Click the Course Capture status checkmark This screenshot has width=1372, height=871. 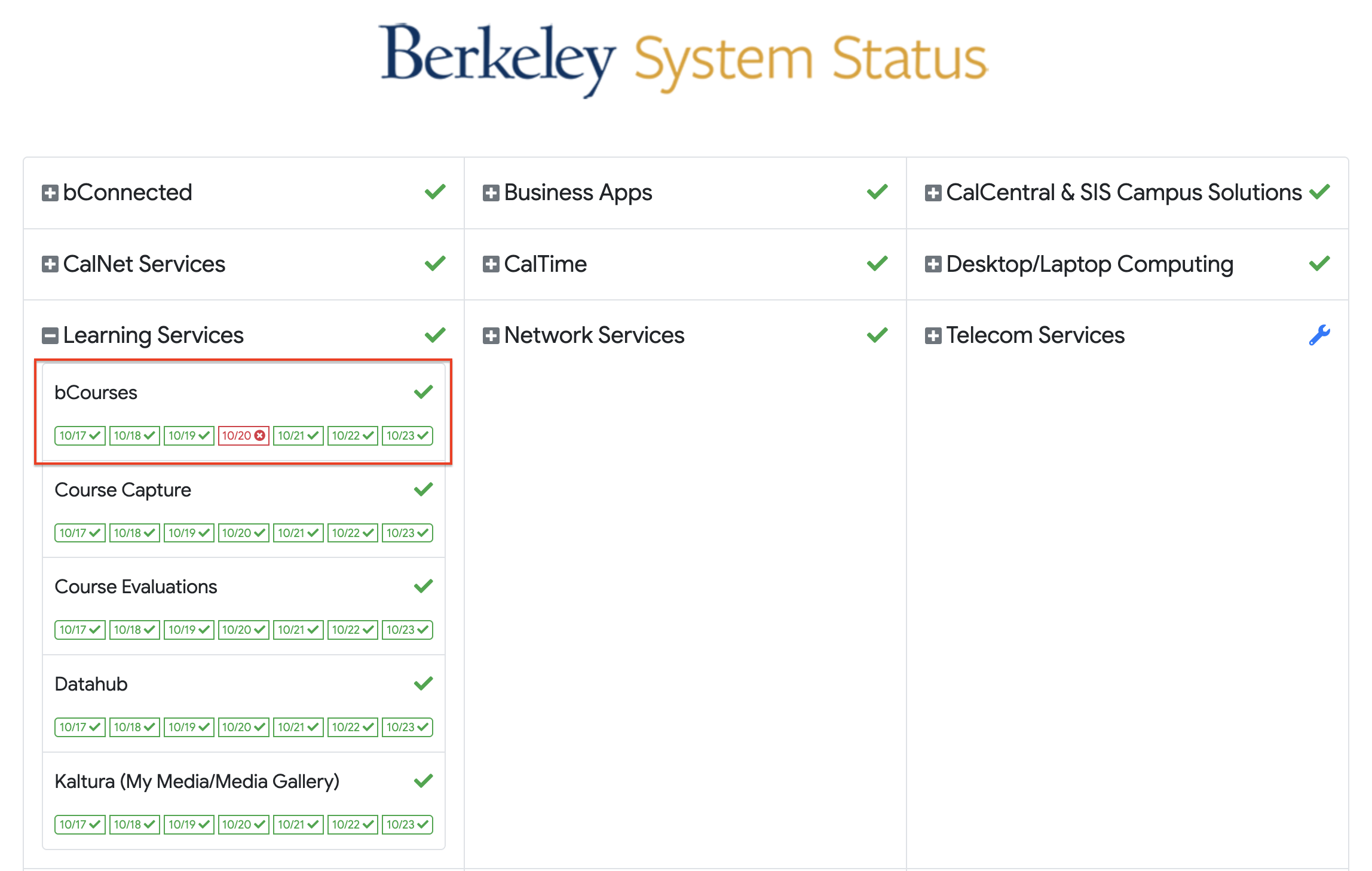coord(424,489)
